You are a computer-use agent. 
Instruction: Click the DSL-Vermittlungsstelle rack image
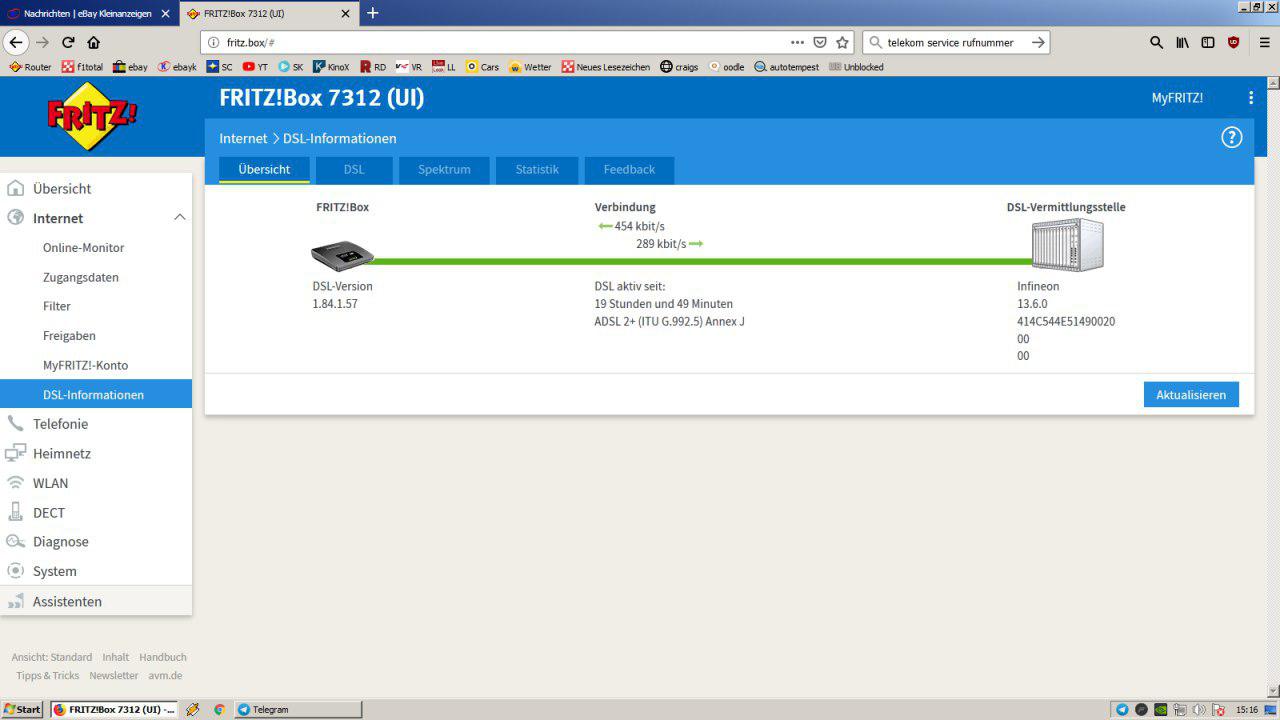point(1068,245)
